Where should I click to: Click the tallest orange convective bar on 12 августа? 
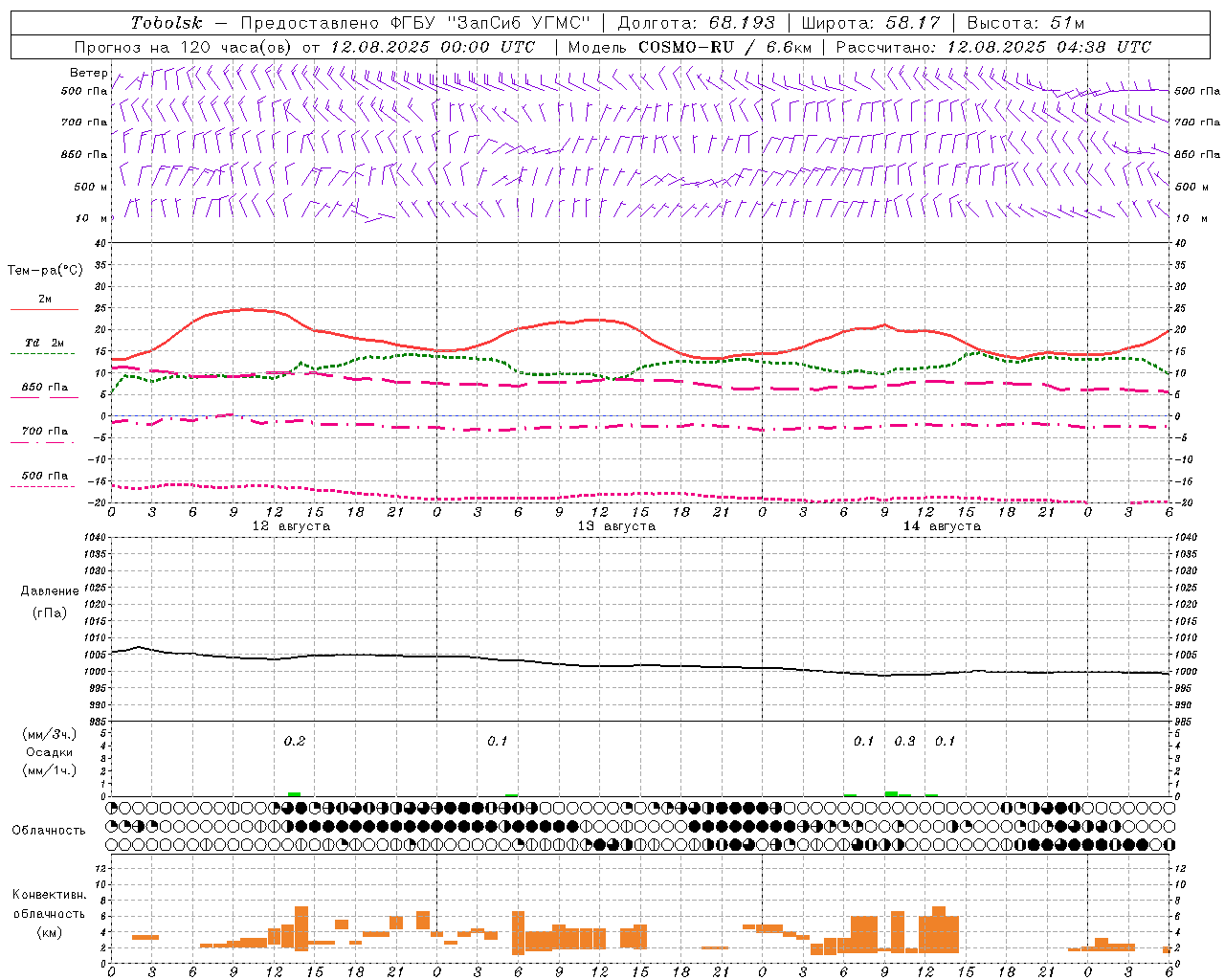(x=301, y=928)
